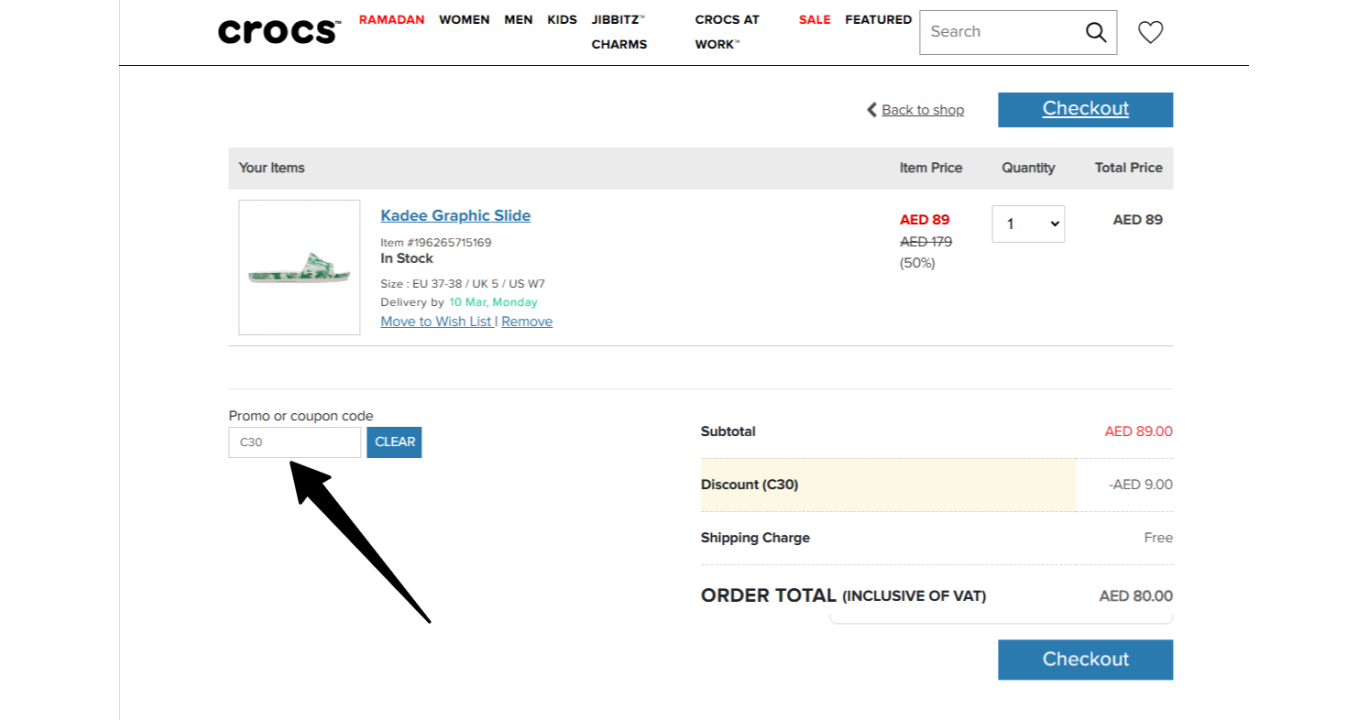
Task: Click the -AED 9.00 discount amount
Action: click(1141, 485)
